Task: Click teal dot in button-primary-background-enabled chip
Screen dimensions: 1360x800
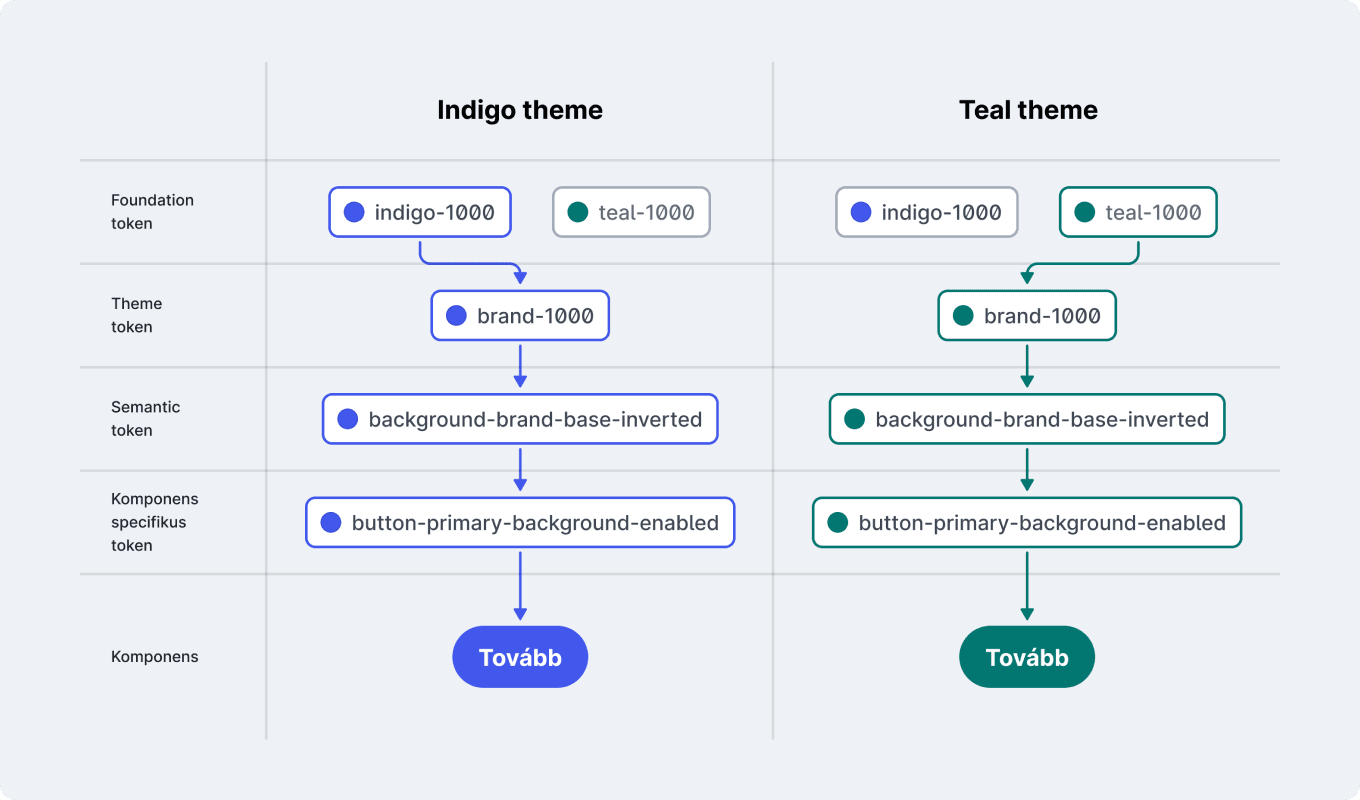Action: [x=838, y=523]
